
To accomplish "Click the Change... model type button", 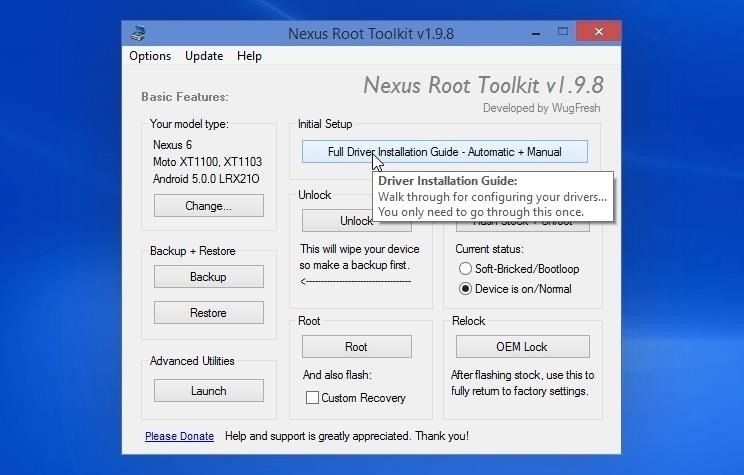I will point(209,206).
